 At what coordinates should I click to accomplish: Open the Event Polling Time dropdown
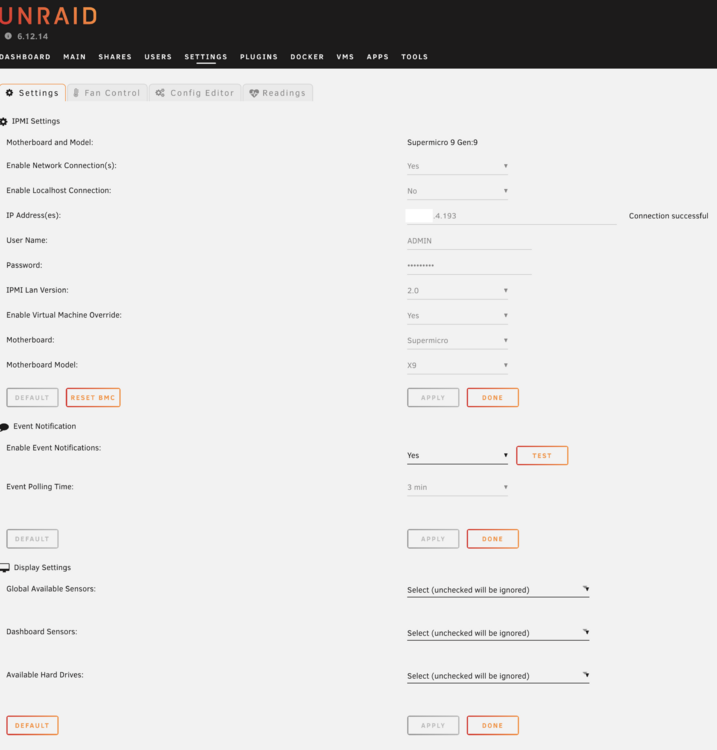pos(457,487)
